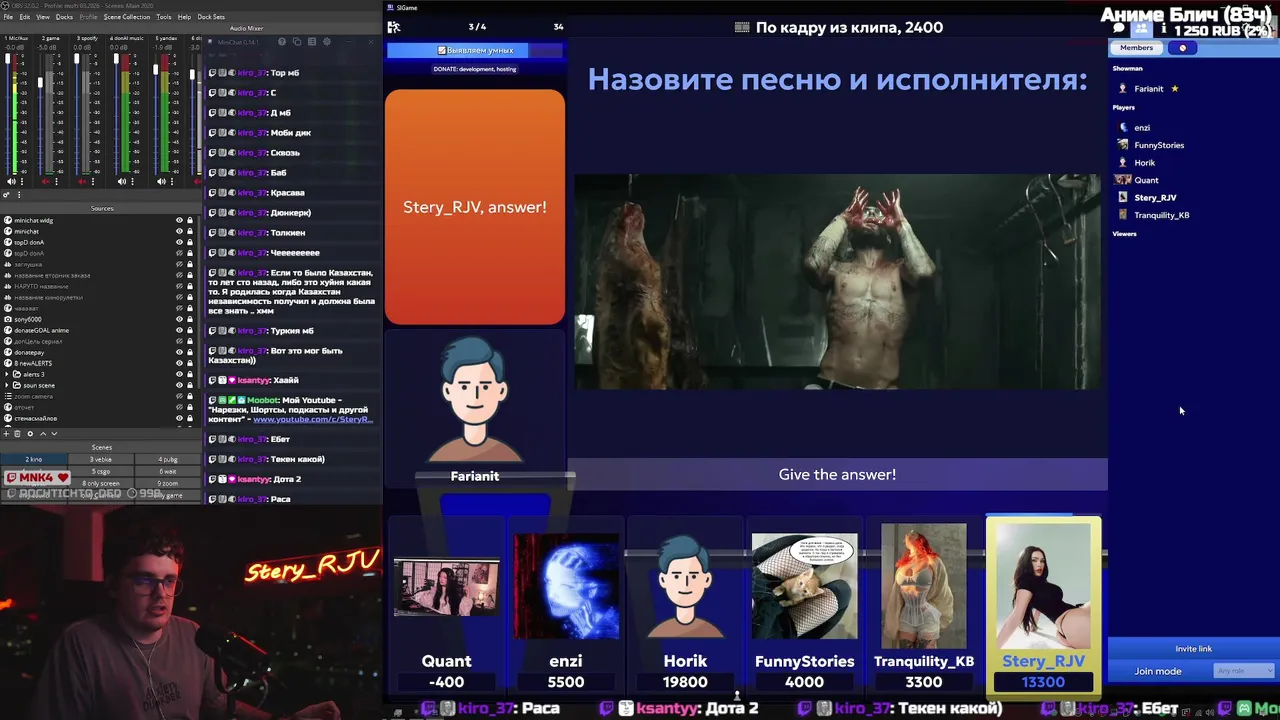Hide the minichat wldg source
Screen dimensions: 1280x720
[x=179, y=220]
